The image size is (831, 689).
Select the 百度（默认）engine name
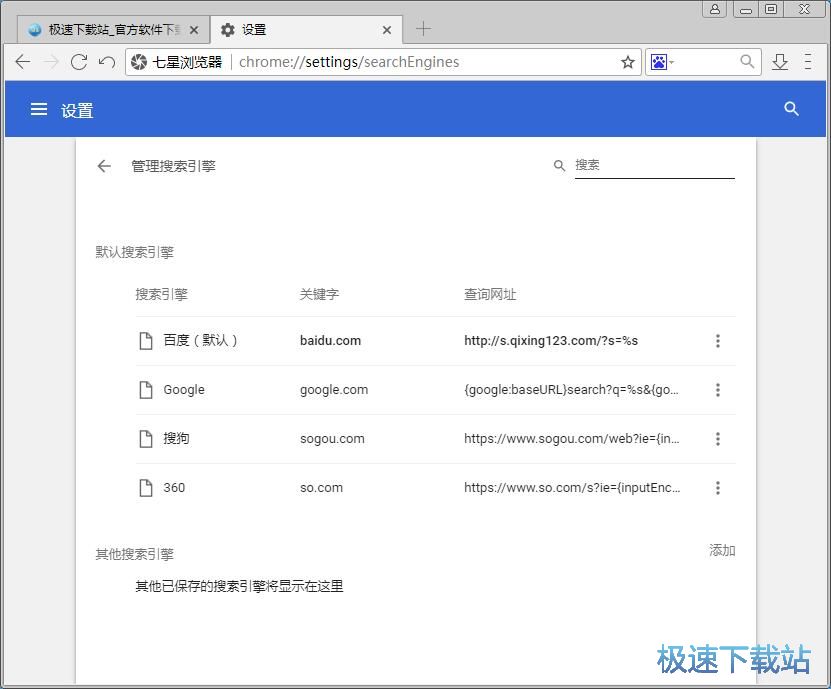pyautogui.click(x=200, y=340)
